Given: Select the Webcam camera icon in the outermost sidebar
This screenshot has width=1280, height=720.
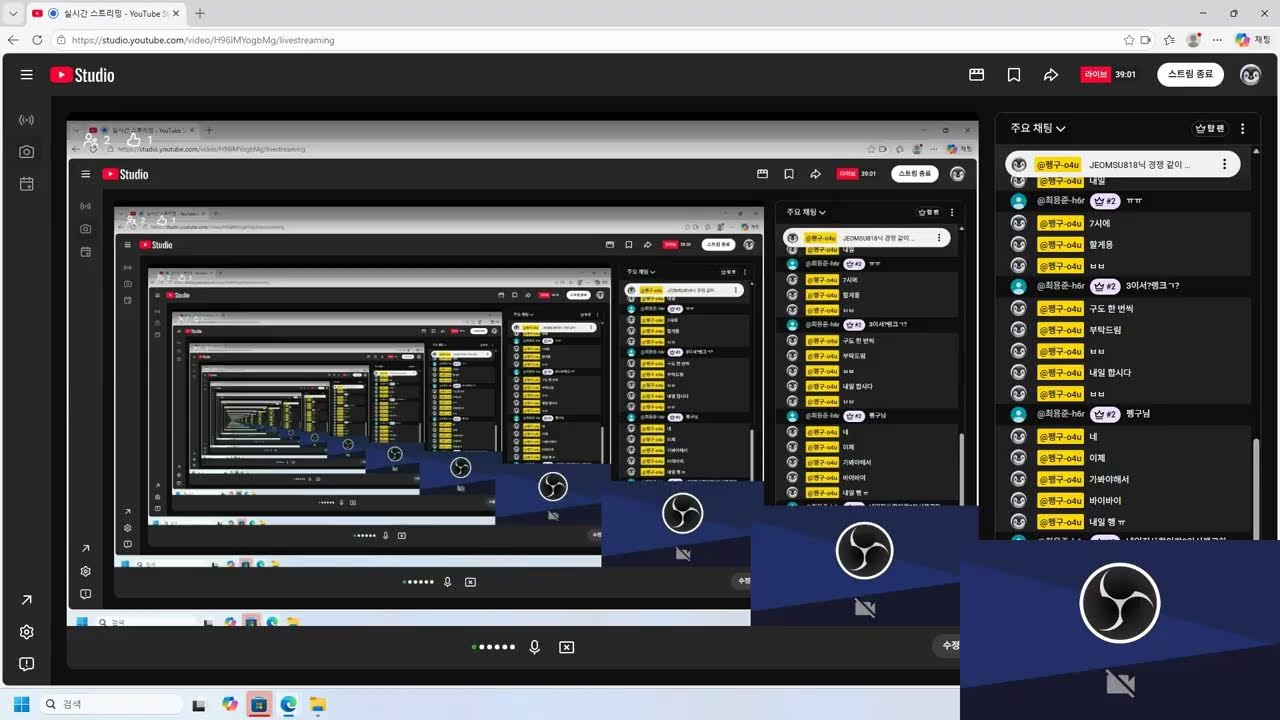Looking at the screenshot, I should tap(27, 152).
